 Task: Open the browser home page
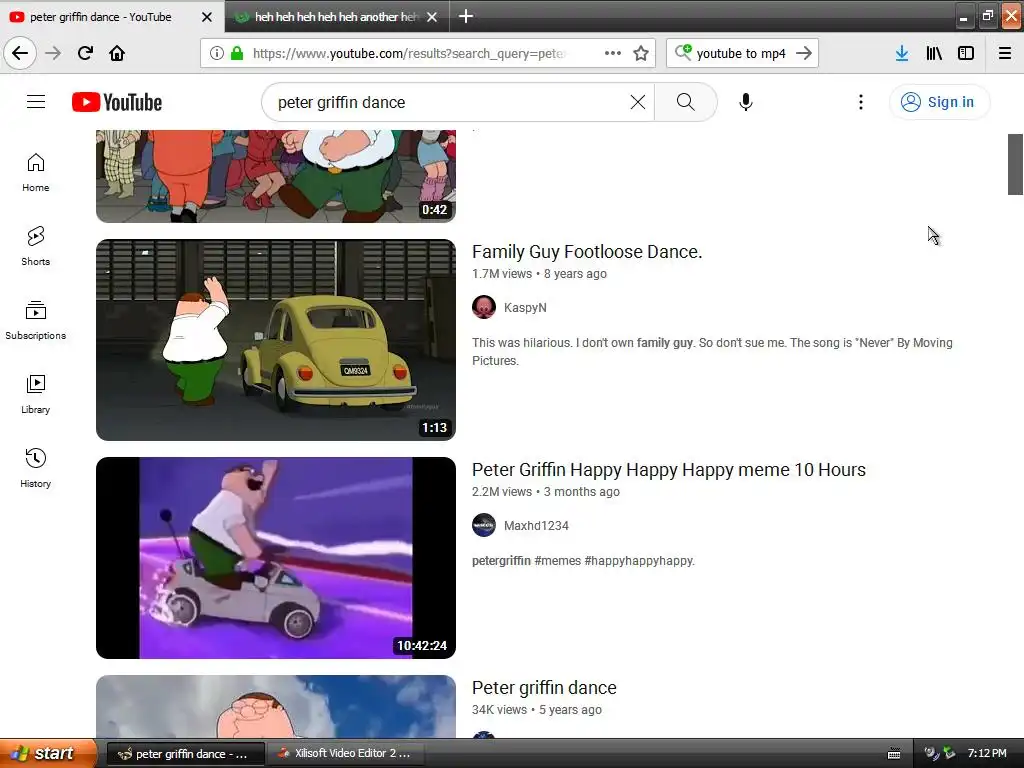coord(117,53)
